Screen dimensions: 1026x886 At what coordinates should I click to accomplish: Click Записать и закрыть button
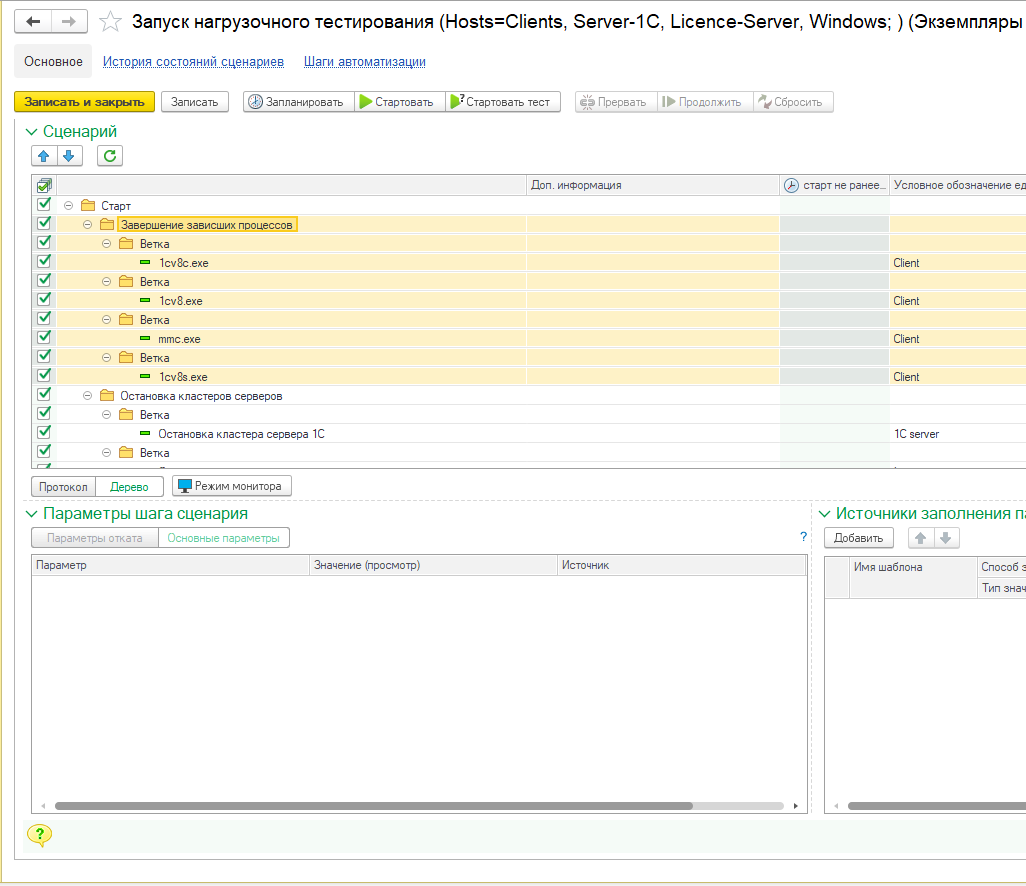(x=85, y=102)
